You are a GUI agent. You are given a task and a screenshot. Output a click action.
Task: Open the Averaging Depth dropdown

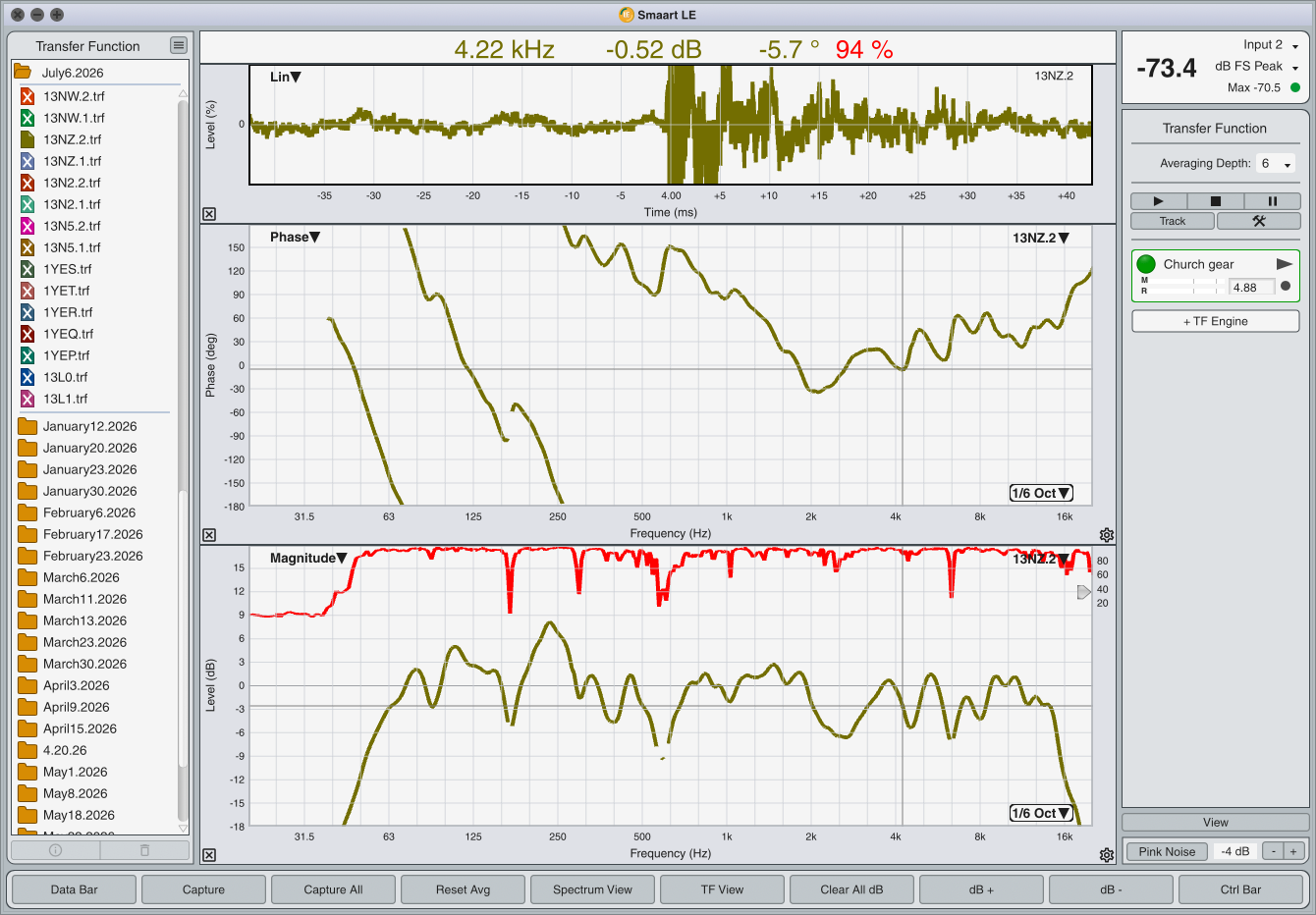(x=1276, y=164)
